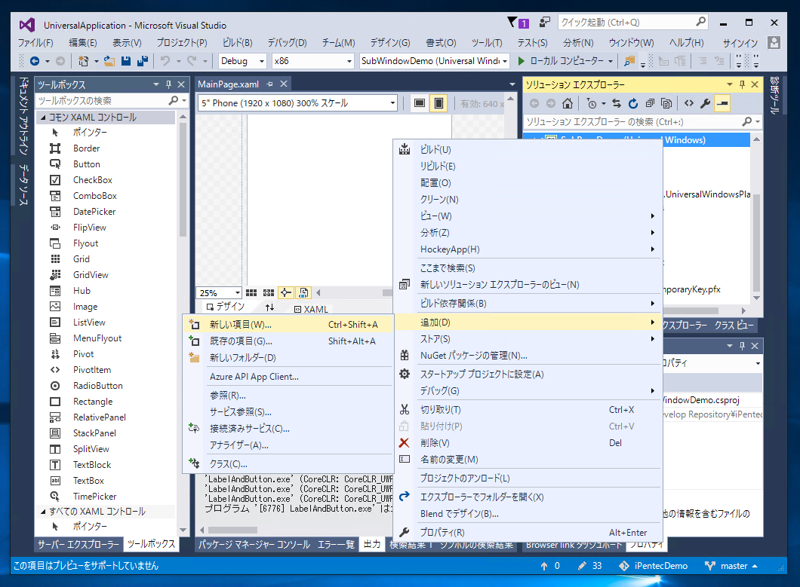Toggle snapping to snaplines icon
The width and height of the screenshot is (800, 587).
coord(286,293)
